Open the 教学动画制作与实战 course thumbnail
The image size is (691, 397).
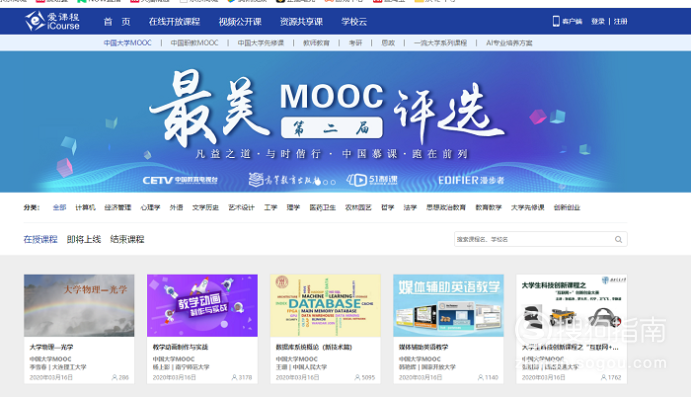coord(202,306)
